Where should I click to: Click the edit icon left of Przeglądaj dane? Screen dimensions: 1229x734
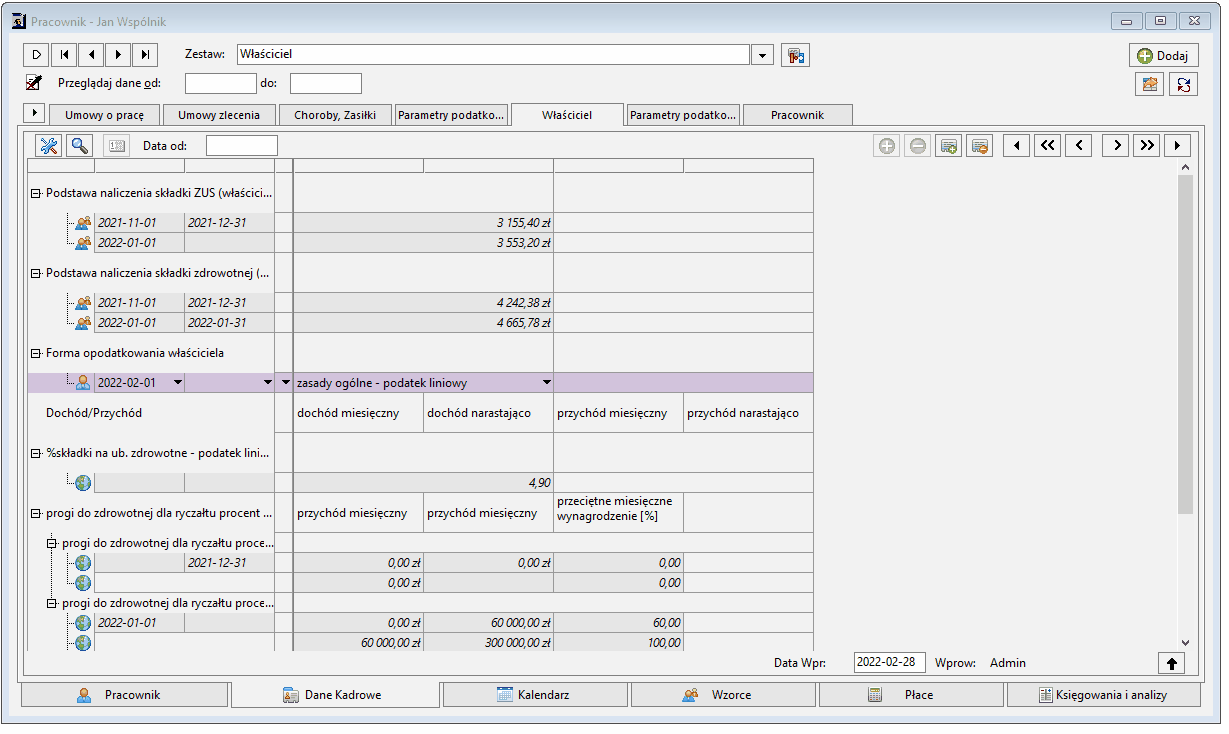coord(35,83)
